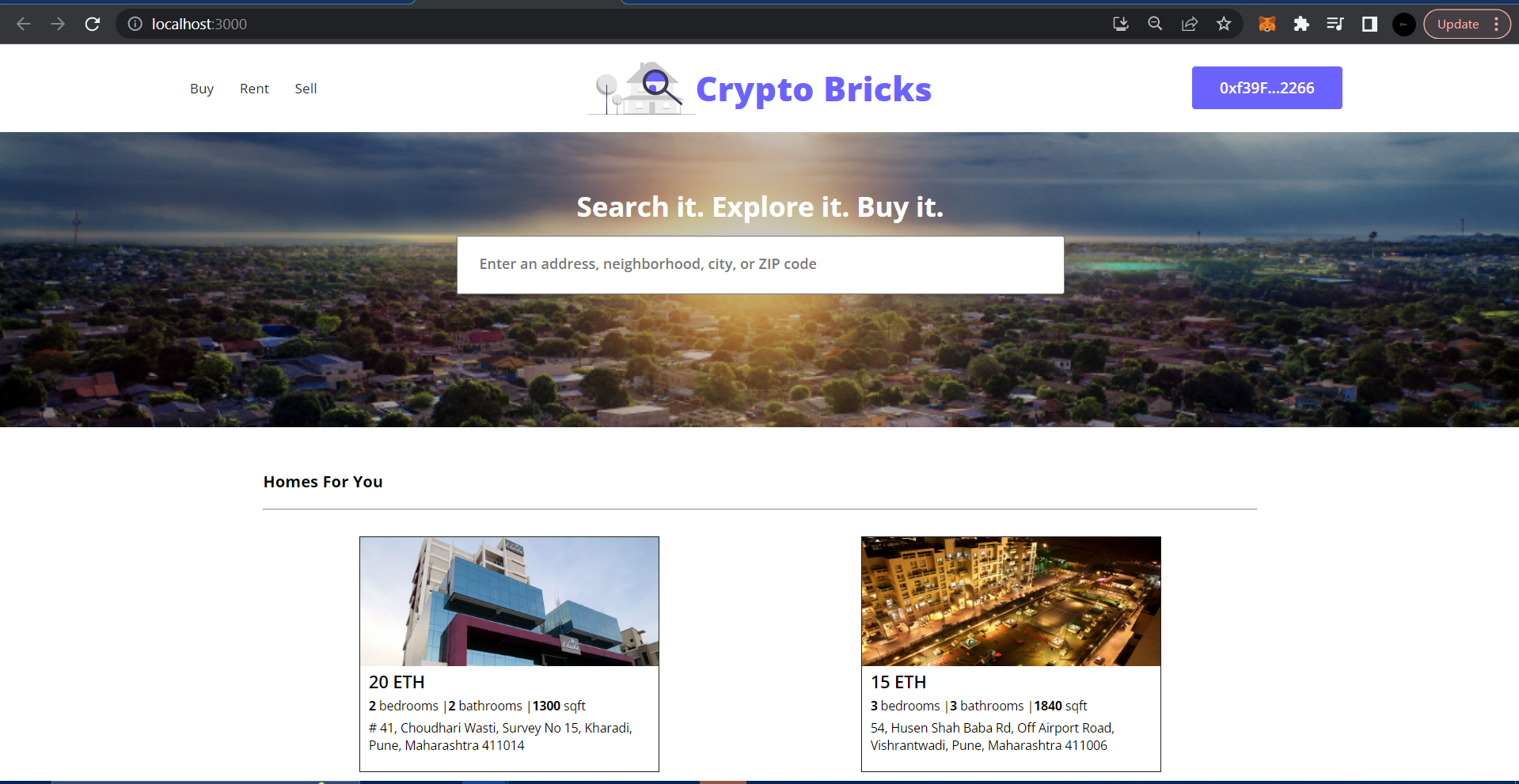Reload the page

[x=92, y=24]
